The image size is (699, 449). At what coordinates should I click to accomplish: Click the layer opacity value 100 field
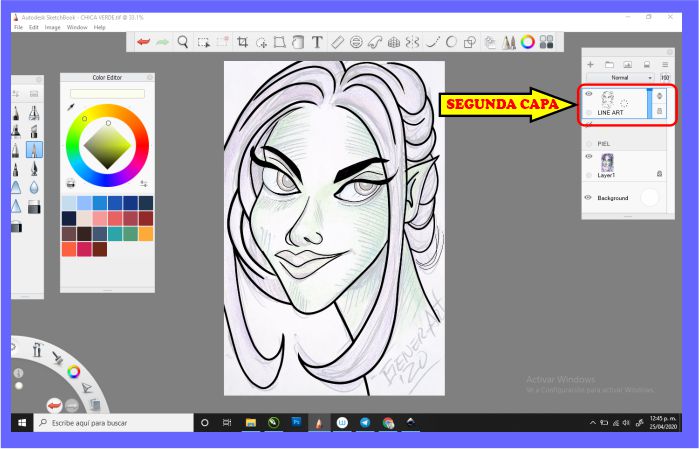coord(665,78)
